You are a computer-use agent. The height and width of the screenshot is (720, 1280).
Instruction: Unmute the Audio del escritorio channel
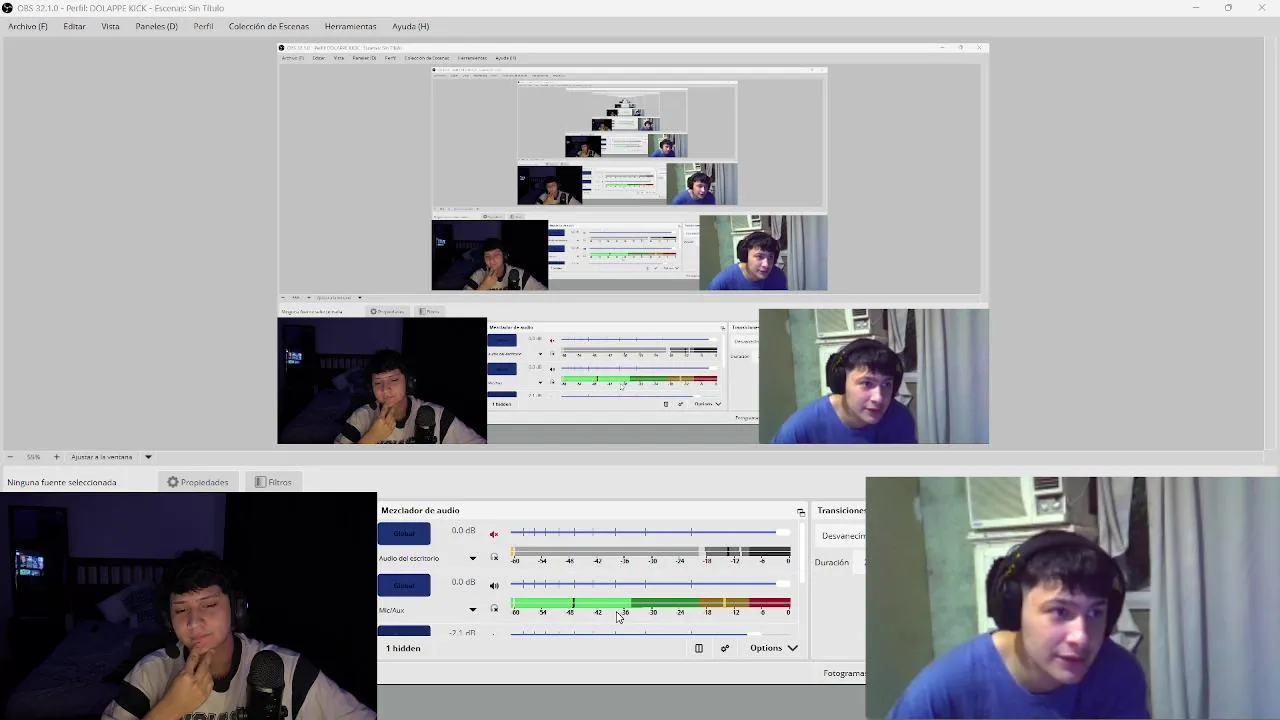(494, 534)
